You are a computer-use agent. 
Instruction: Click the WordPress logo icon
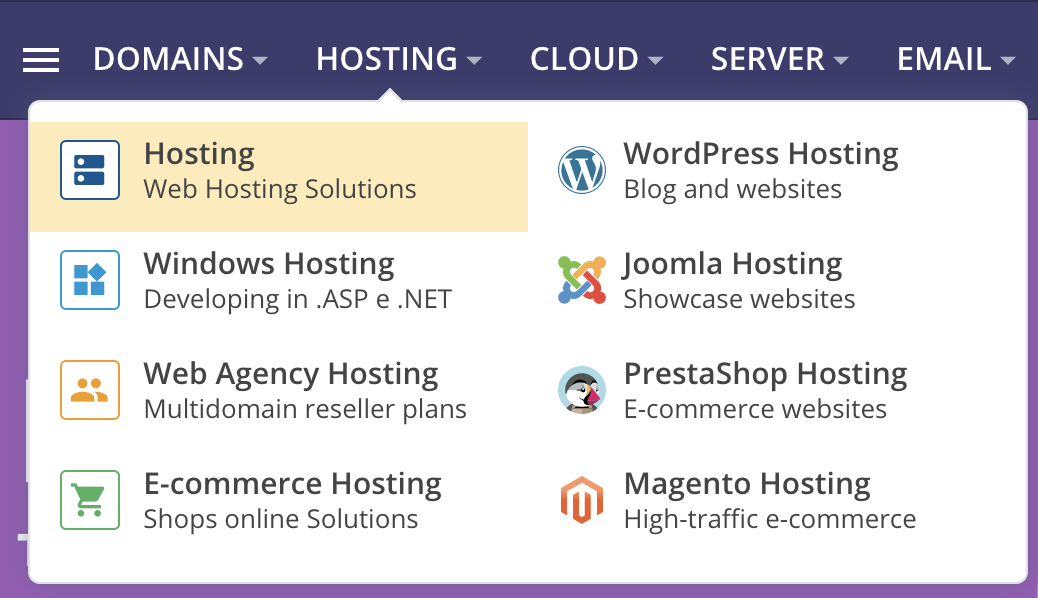point(581,170)
